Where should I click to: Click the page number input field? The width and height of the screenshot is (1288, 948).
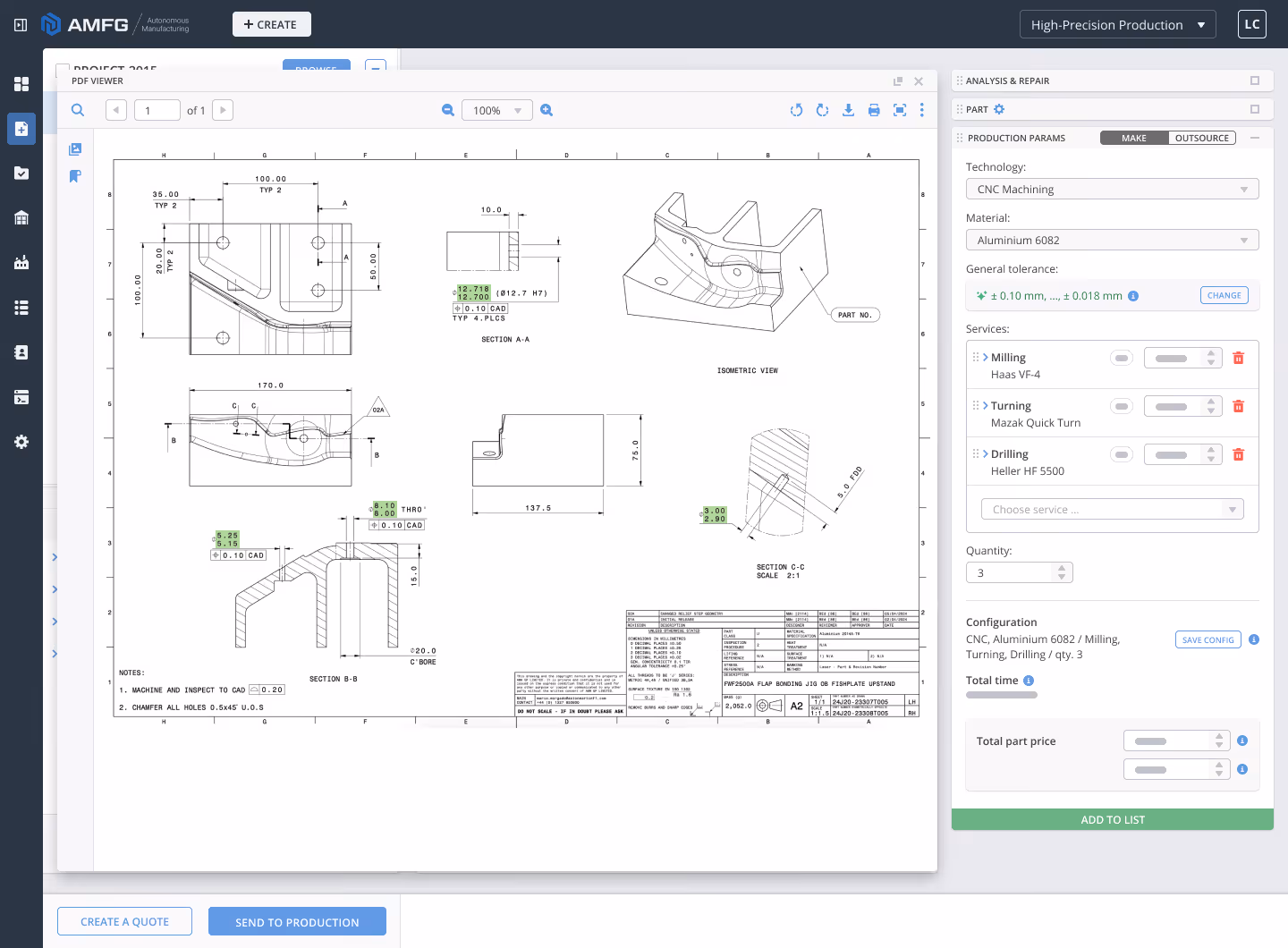[157, 110]
